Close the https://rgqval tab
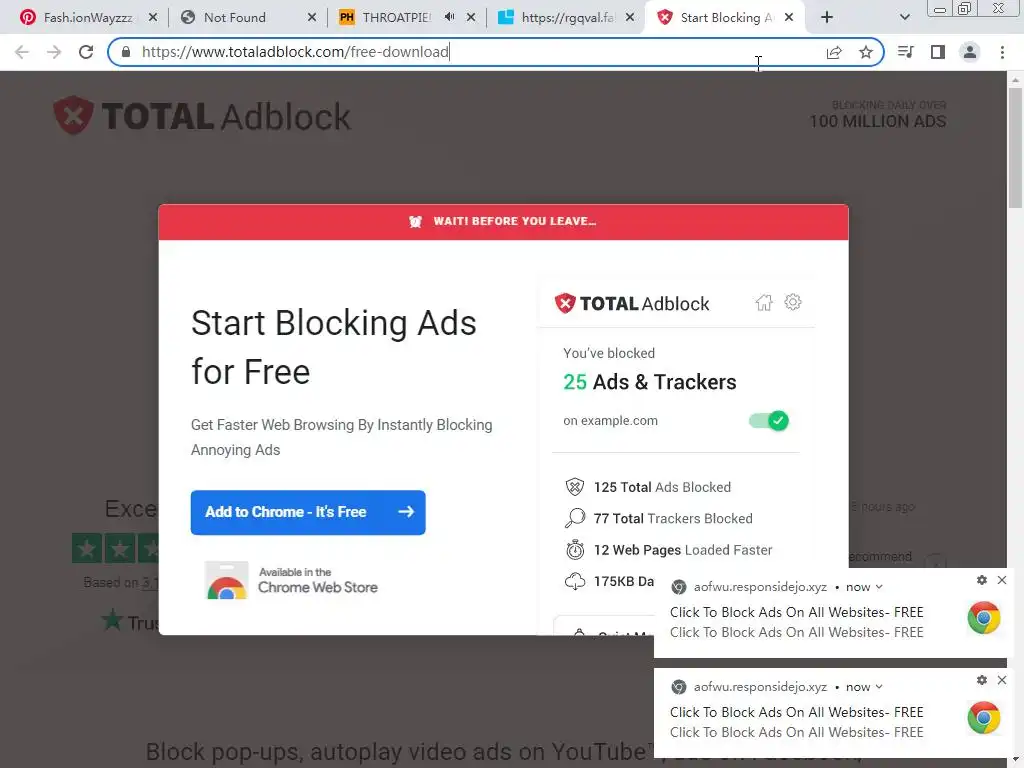This screenshot has width=1024, height=768. click(x=630, y=18)
